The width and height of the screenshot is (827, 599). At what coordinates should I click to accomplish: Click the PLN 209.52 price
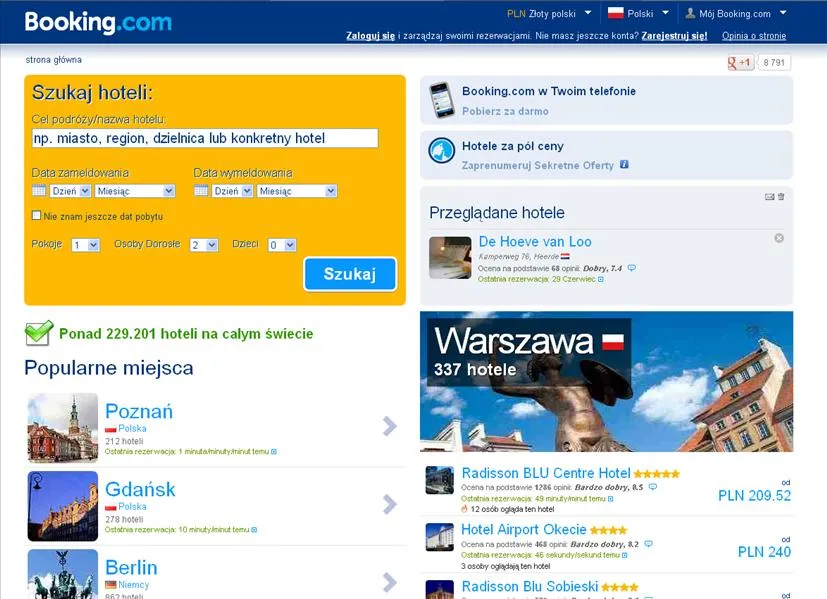coord(755,496)
